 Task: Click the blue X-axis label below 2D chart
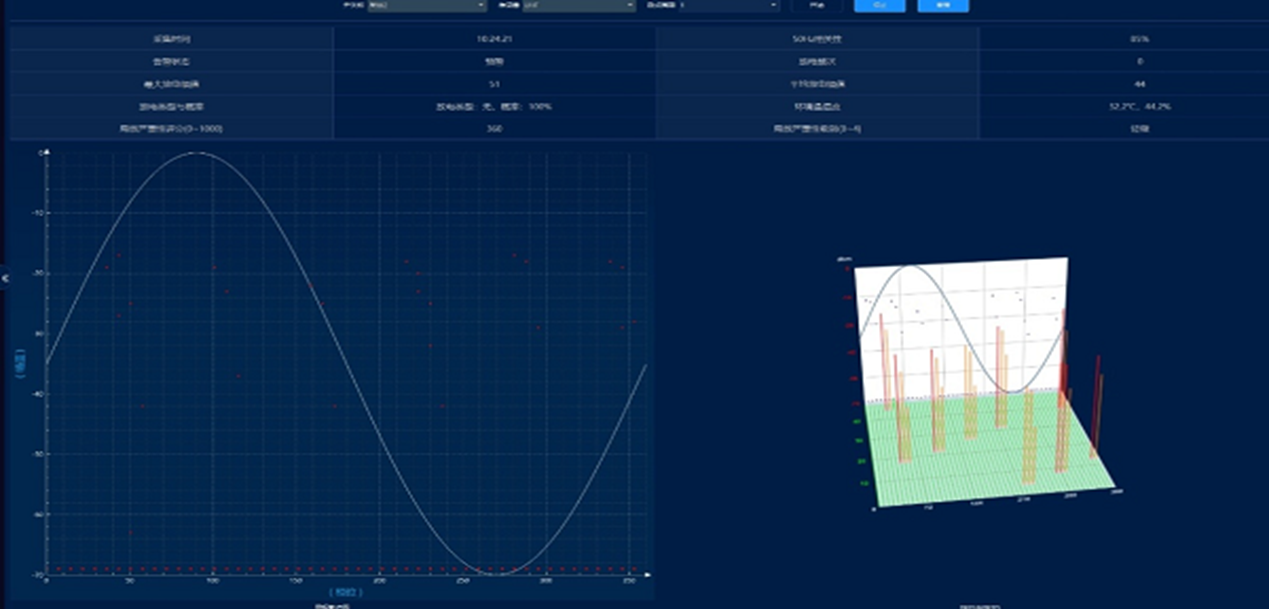tap(346, 592)
